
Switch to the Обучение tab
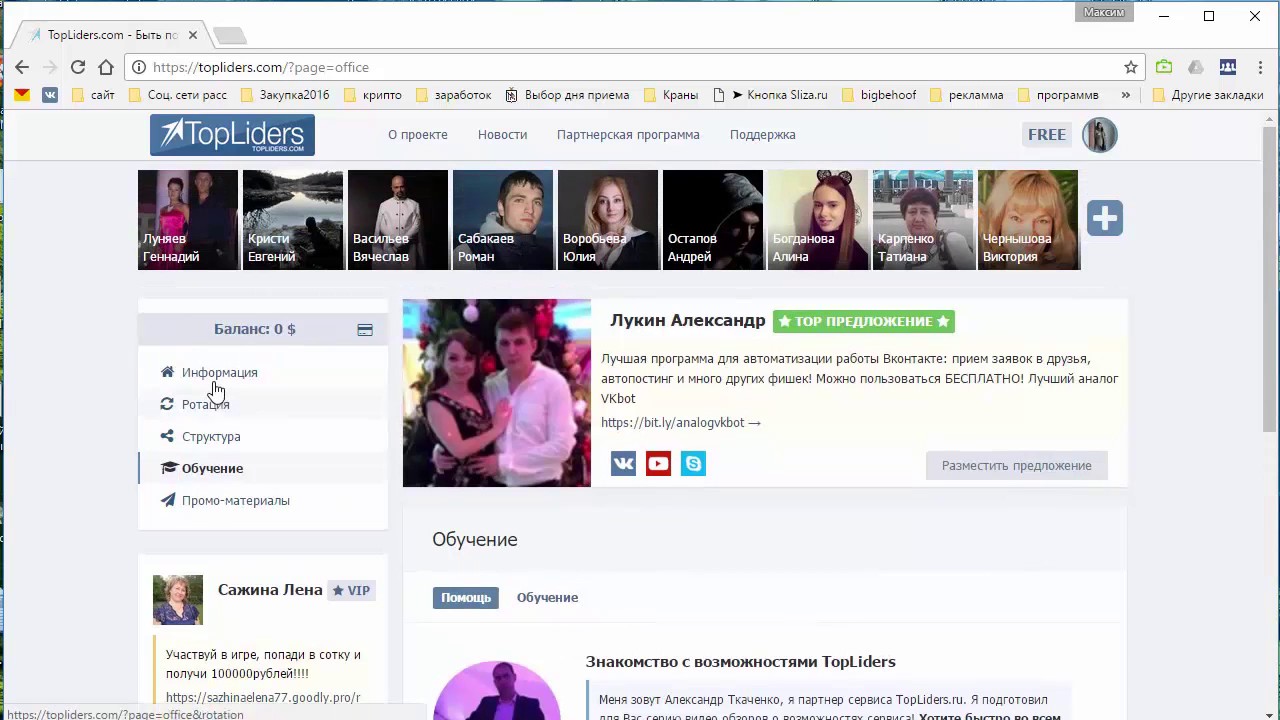coord(547,598)
